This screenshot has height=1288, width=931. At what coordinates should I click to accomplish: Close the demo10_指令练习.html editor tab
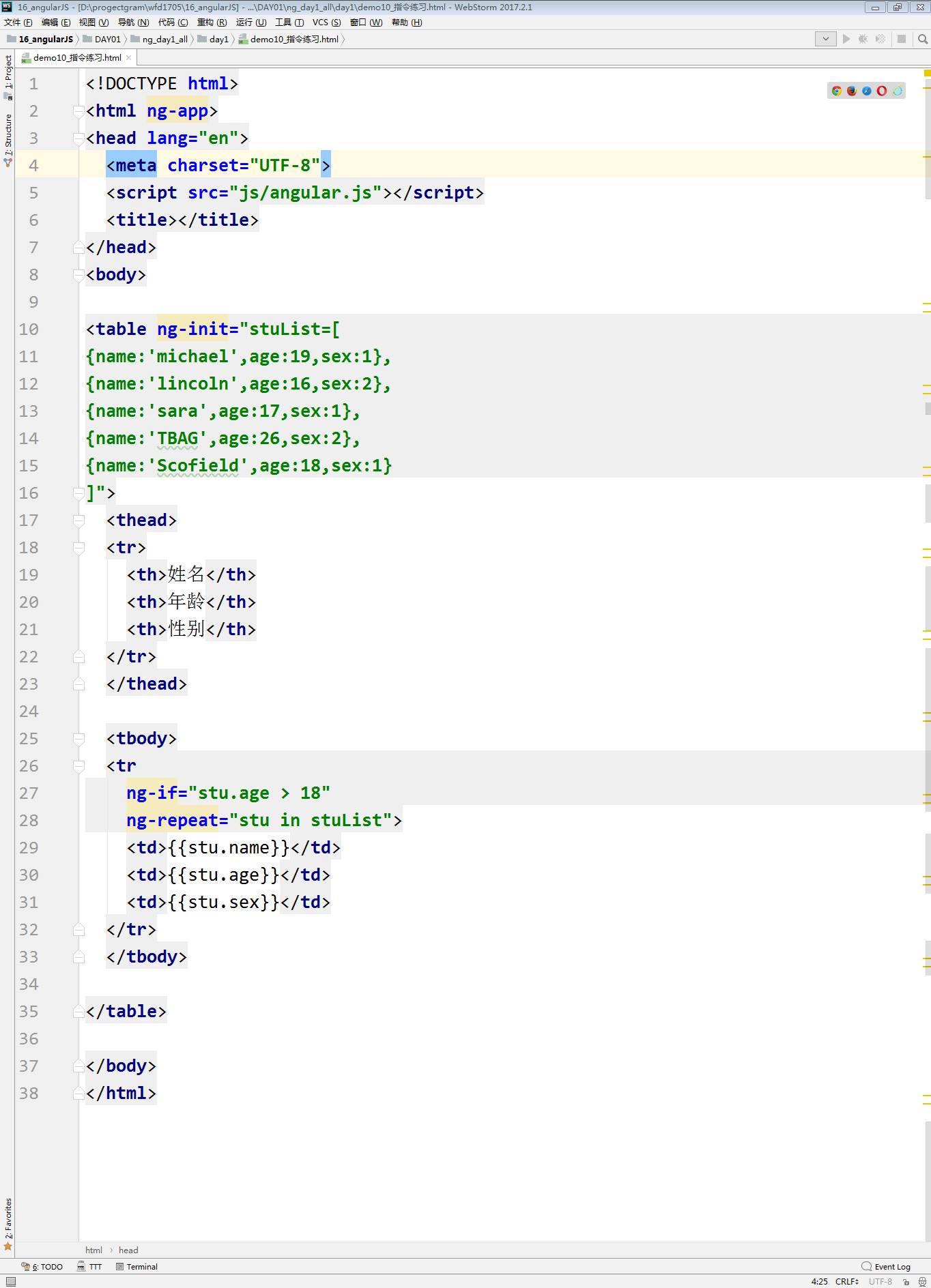tap(128, 58)
